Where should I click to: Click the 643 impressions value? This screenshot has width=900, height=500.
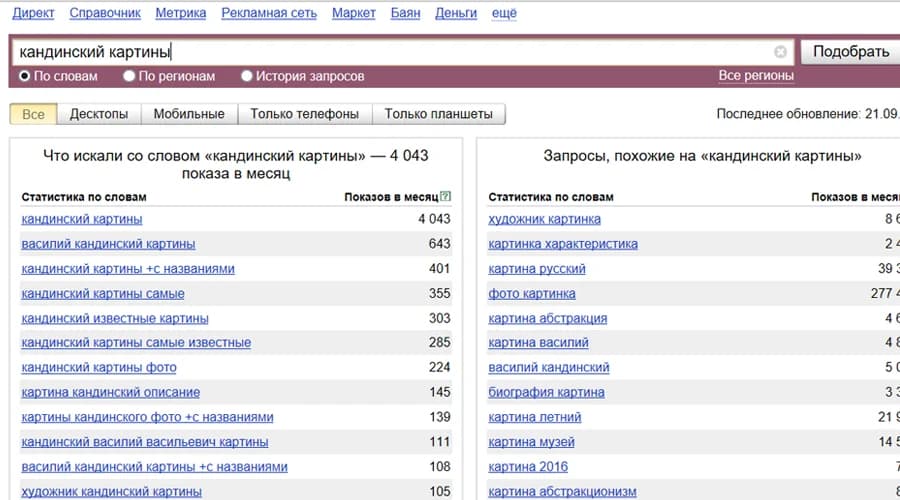(440, 243)
